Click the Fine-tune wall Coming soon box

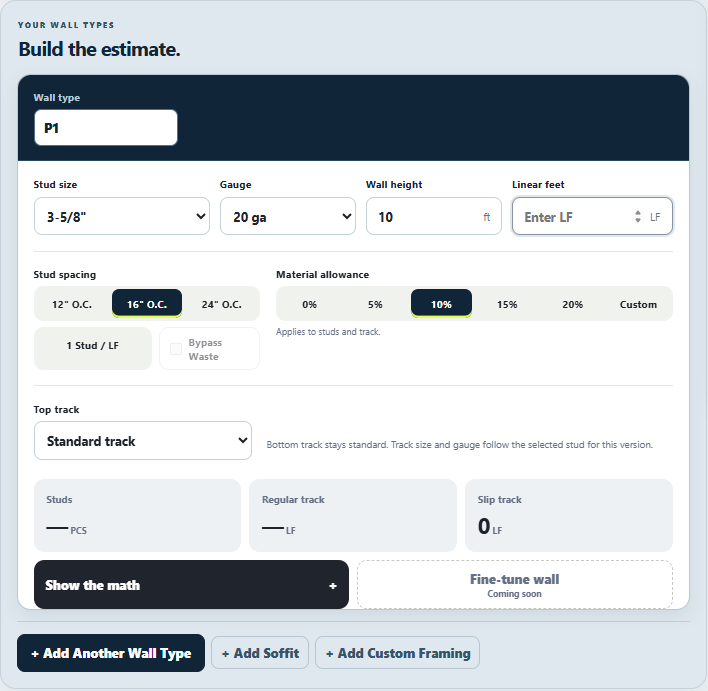515,585
